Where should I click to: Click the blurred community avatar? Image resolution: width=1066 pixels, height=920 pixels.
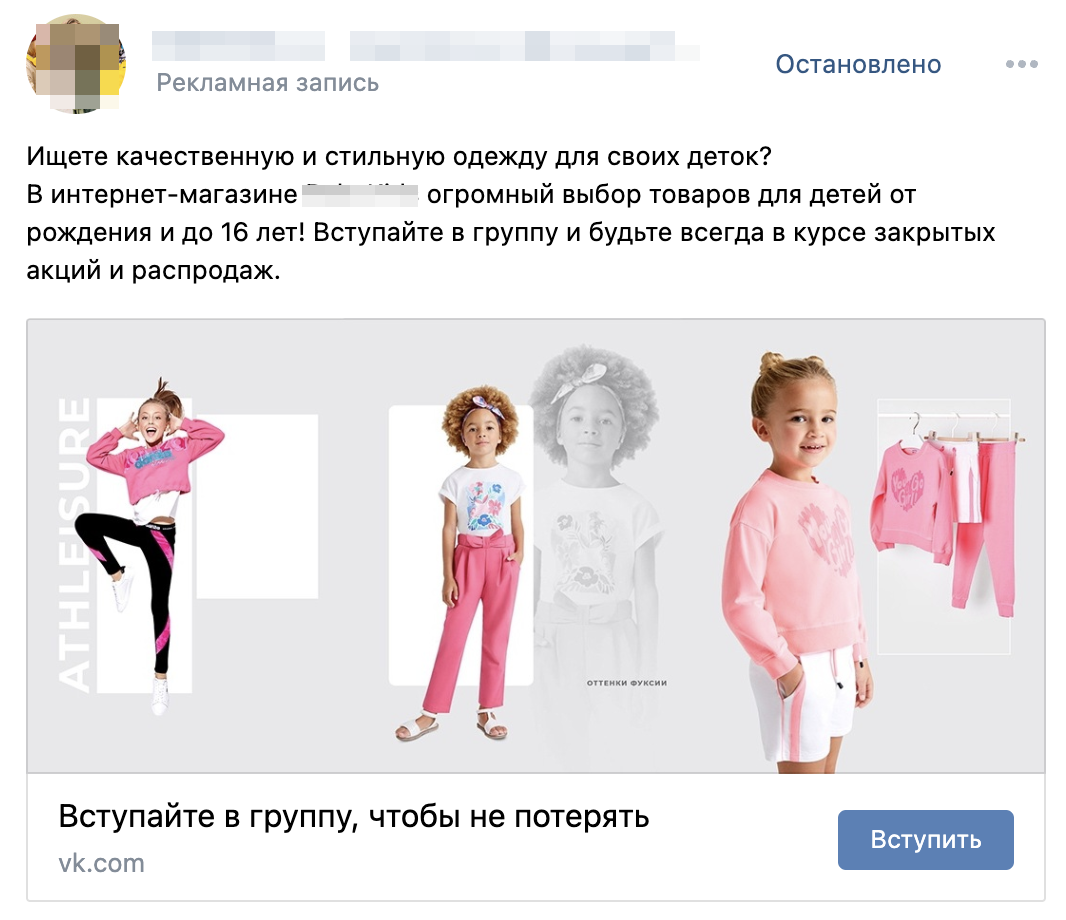[x=76, y=64]
